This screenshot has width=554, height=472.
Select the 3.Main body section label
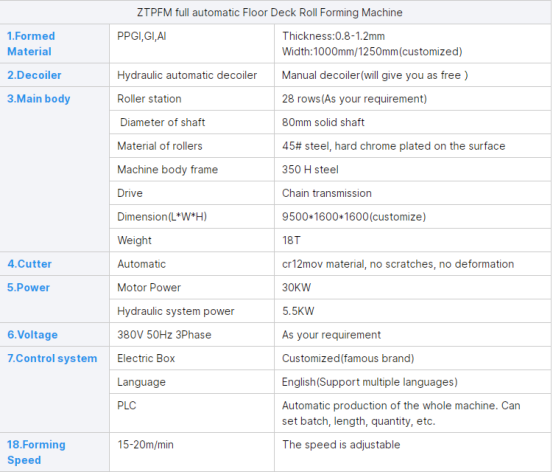[x=39, y=99]
